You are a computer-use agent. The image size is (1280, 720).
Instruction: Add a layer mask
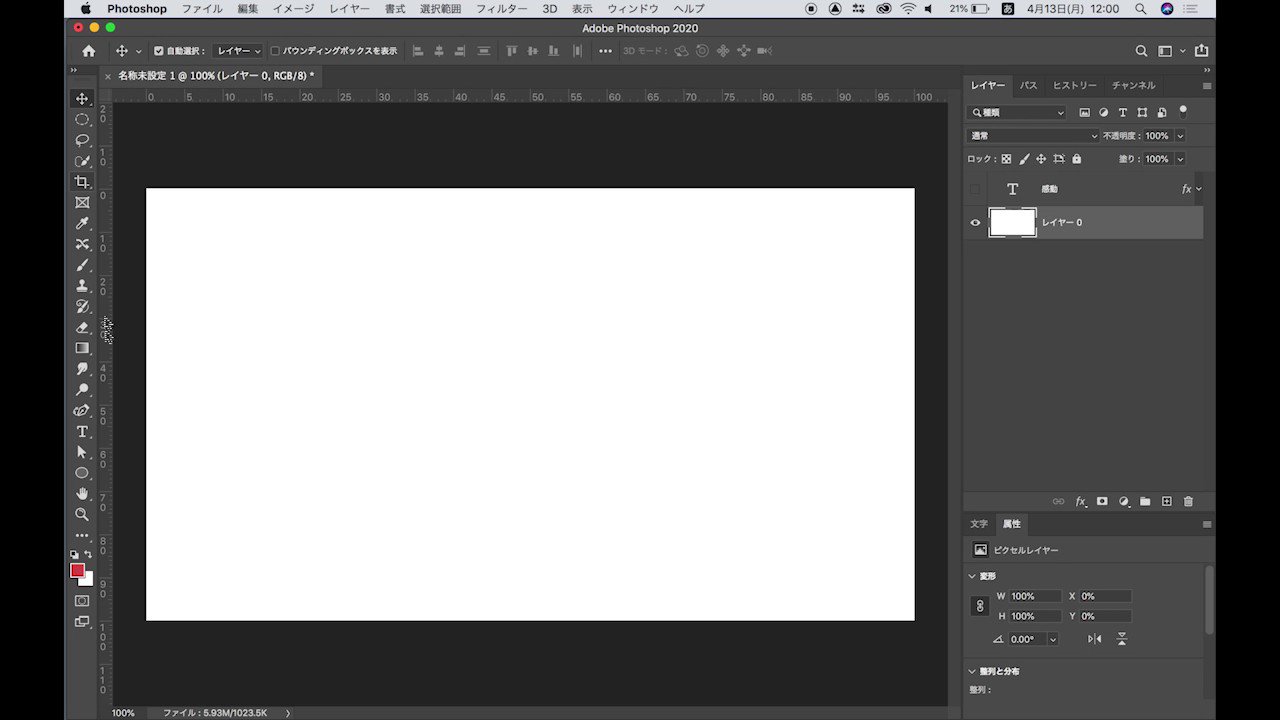pyautogui.click(x=1102, y=502)
